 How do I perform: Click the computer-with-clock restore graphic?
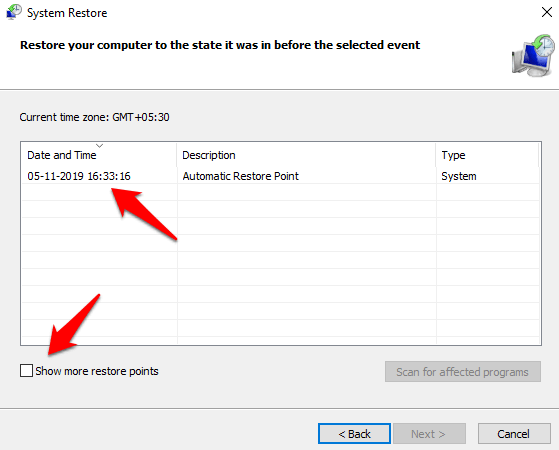pos(533,55)
